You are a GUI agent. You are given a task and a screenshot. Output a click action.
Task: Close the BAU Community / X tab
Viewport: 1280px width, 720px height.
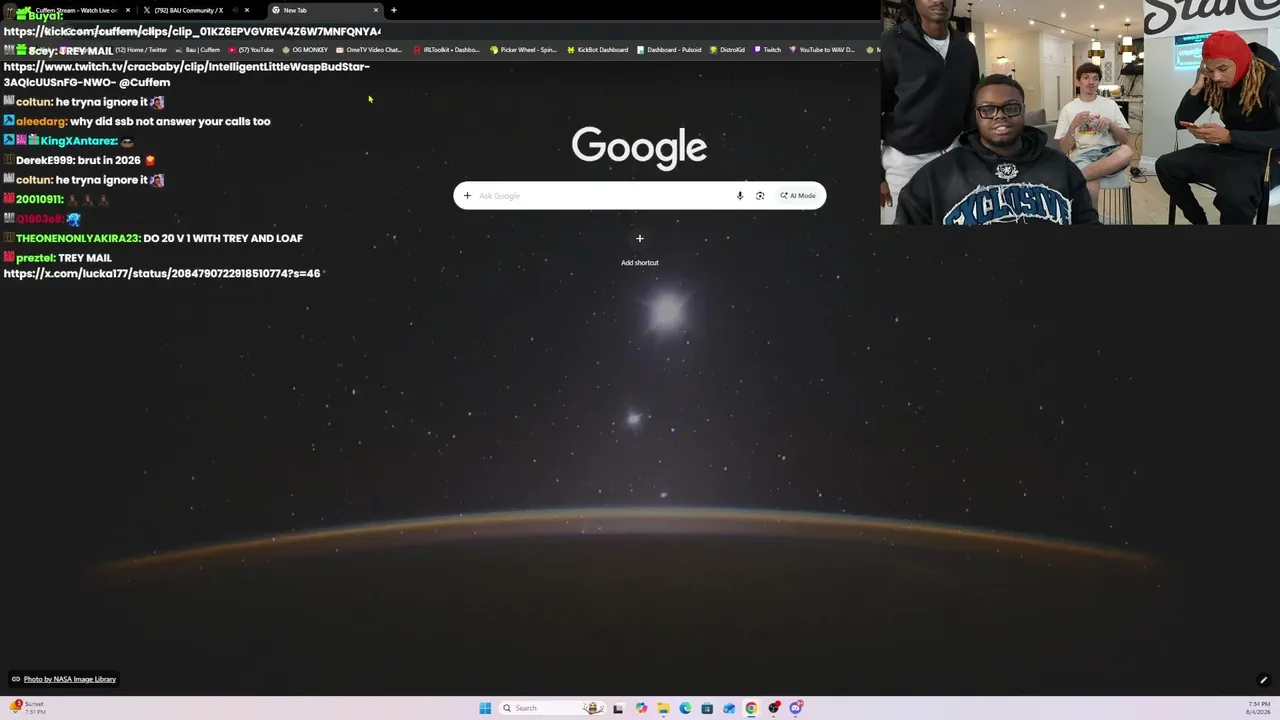pyautogui.click(x=247, y=10)
